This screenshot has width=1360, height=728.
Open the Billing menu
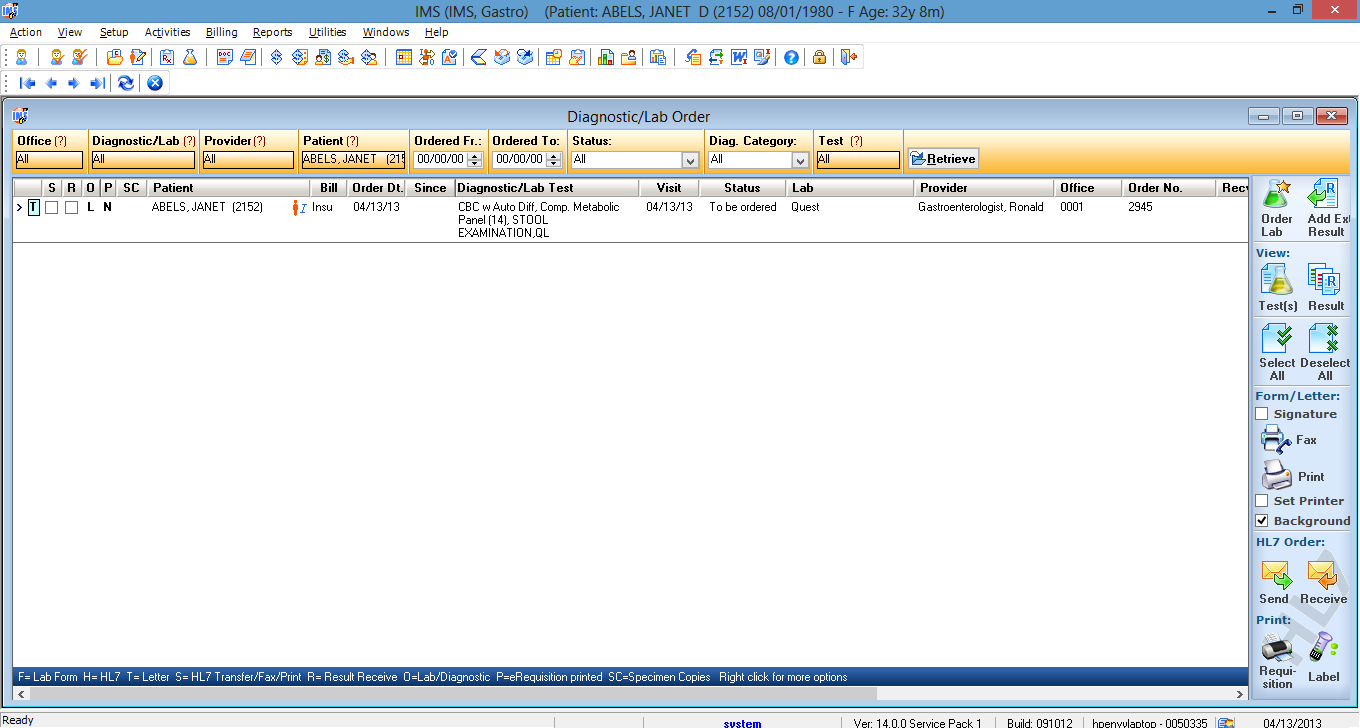click(221, 32)
